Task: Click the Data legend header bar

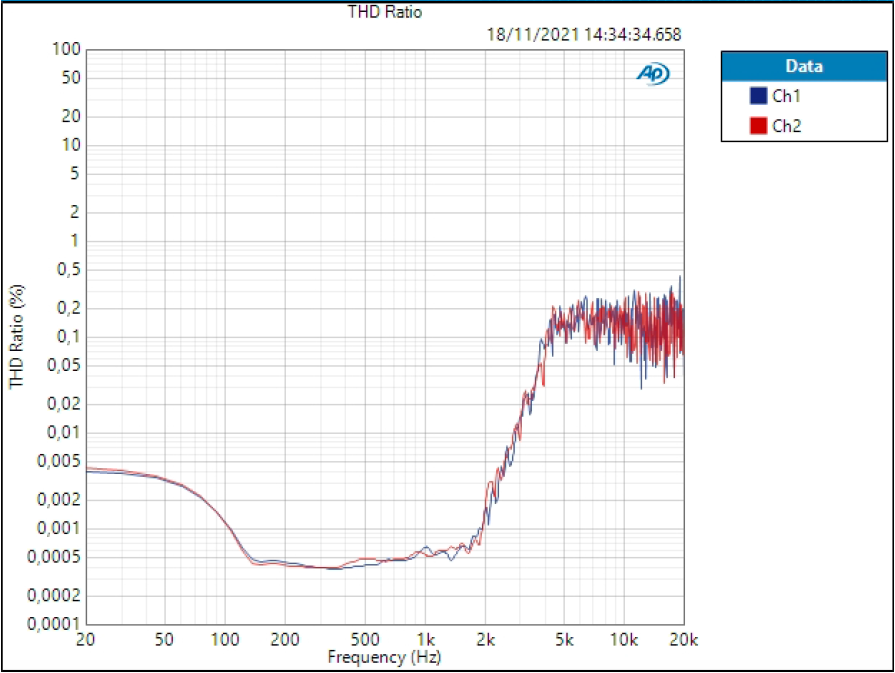Action: point(803,67)
